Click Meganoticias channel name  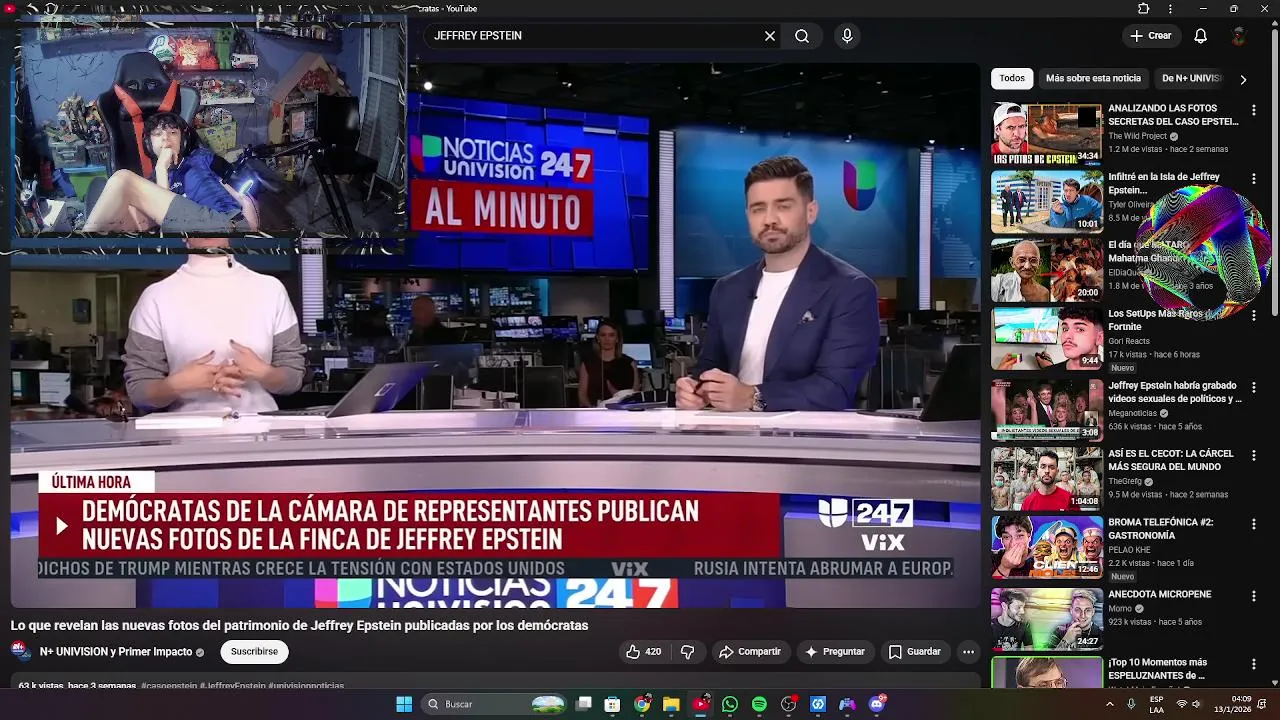(x=1132, y=413)
